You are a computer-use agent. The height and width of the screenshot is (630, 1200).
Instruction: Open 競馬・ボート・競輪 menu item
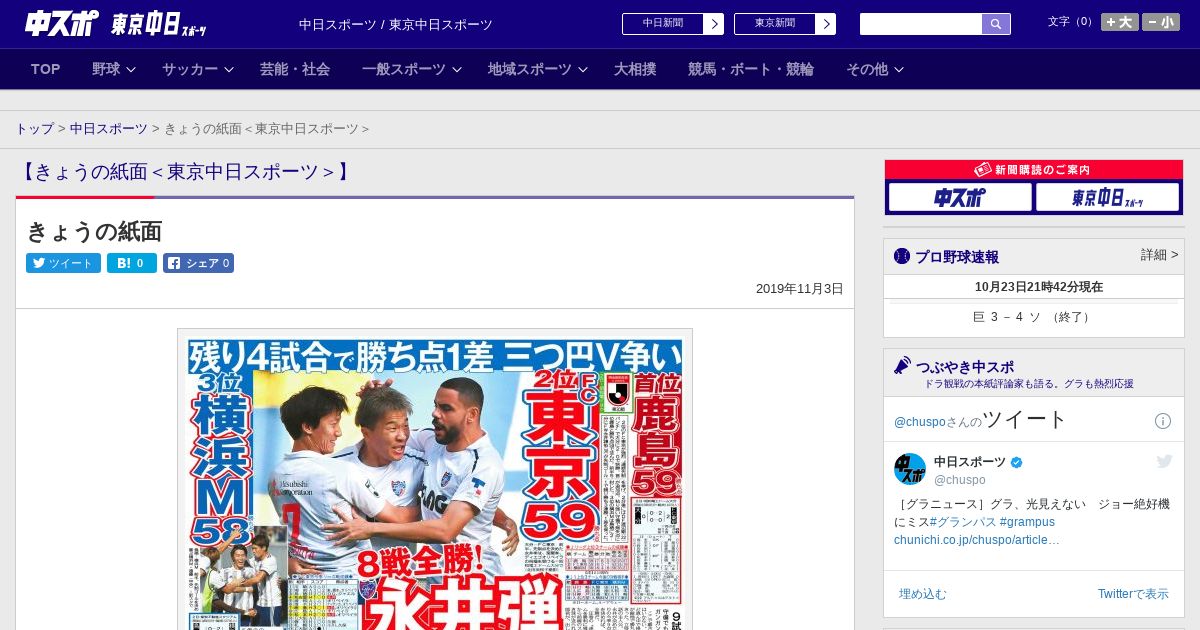click(x=751, y=69)
